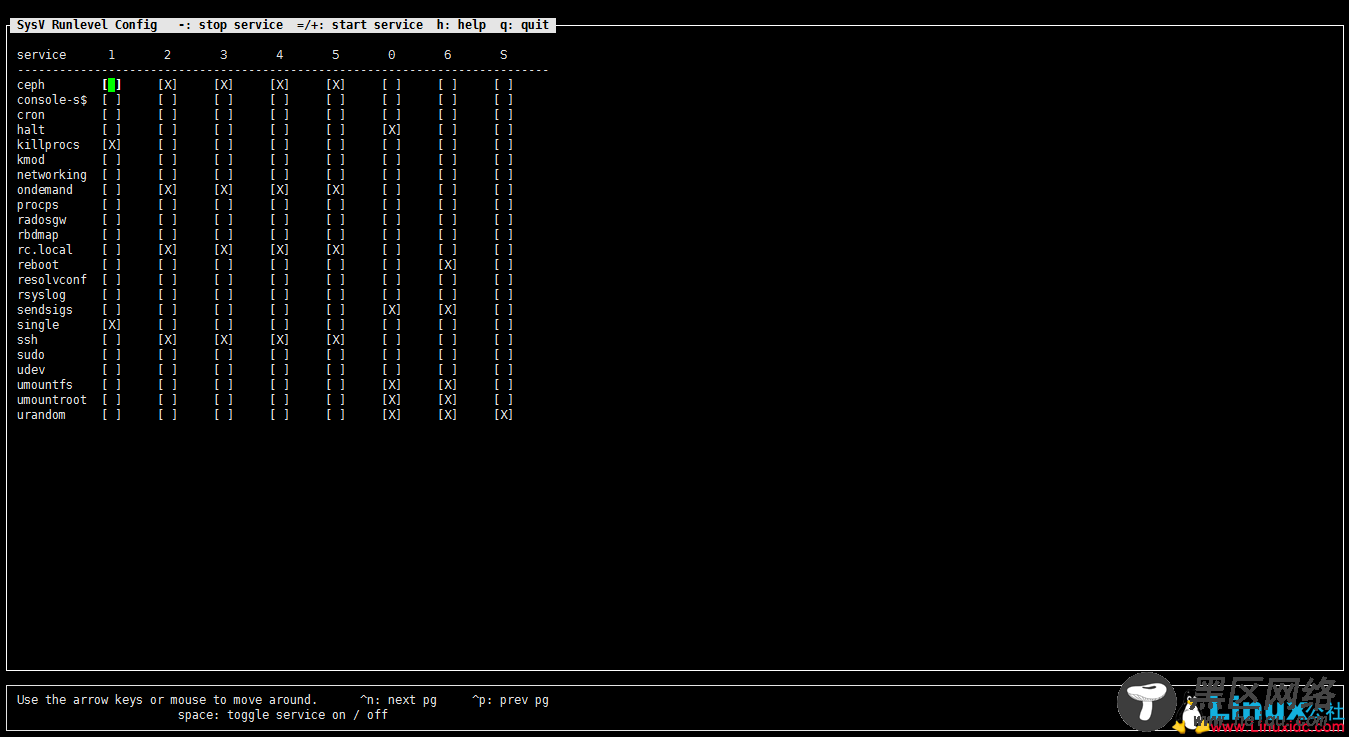The height and width of the screenshot is (737, 1349).
Task: Uncheck sendsigs in runlevel 6
Action: tap(448, 310)
